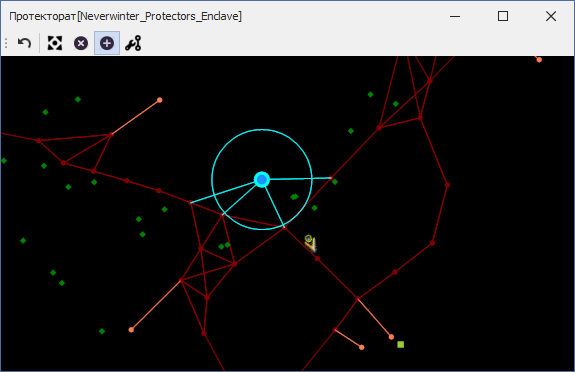575x372 pixels.
Task: Click the yellow player marker icon
Action: tap(310, 243)
